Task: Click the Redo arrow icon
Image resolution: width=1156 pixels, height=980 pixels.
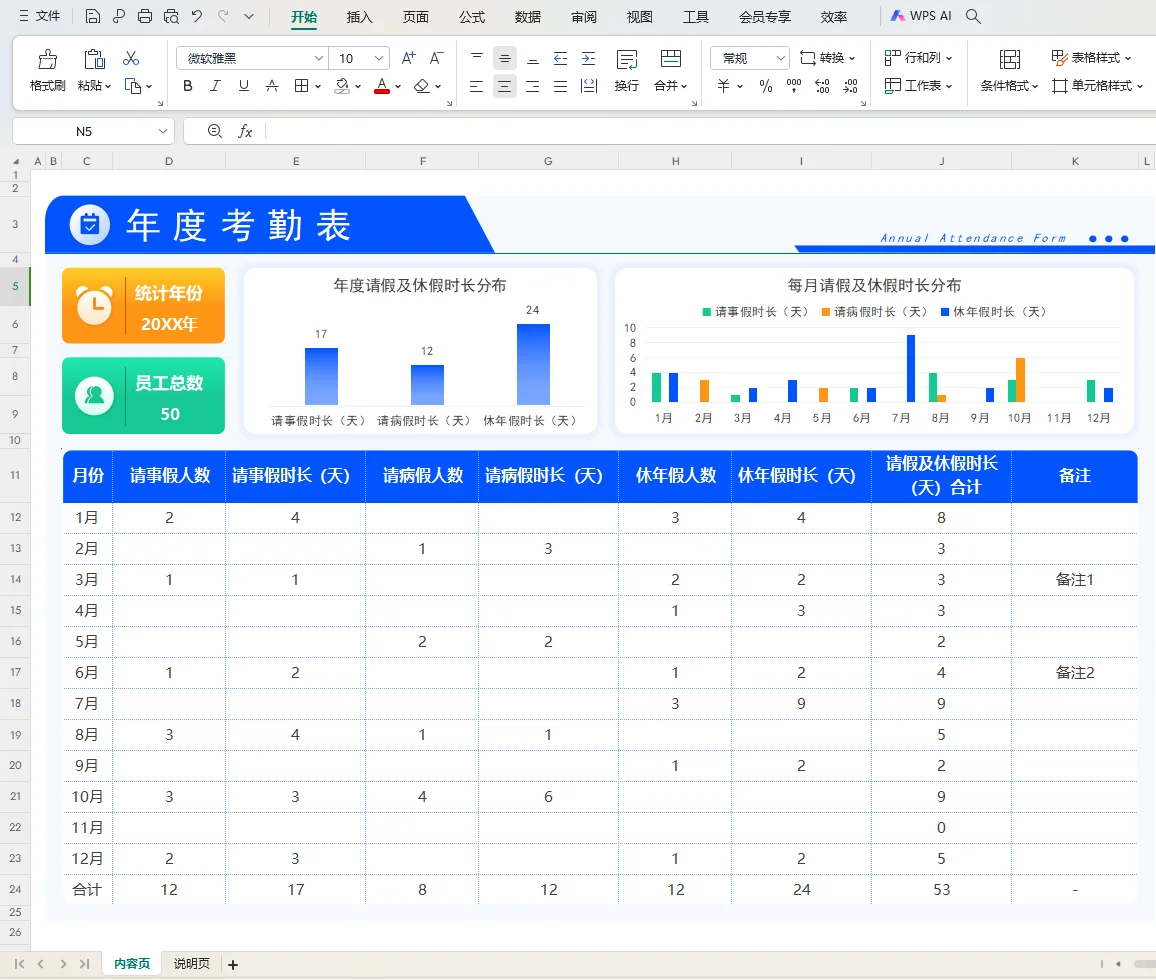Action: pos(223,16)
